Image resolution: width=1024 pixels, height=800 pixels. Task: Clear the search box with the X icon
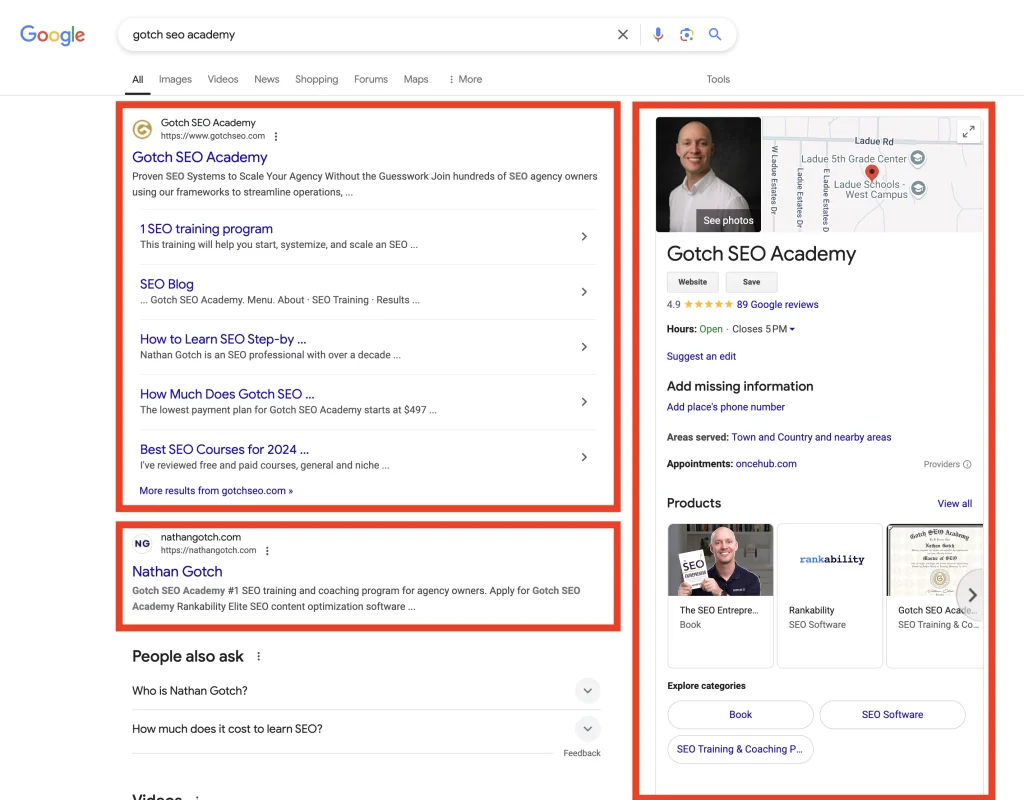[x=623, y=35]
